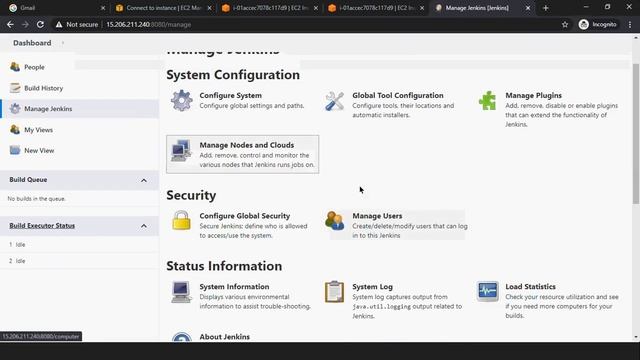Click the Not secure warning icon
Image resolution: width=640 pixels, height=360 pixels.
click(x=59, y=24)
